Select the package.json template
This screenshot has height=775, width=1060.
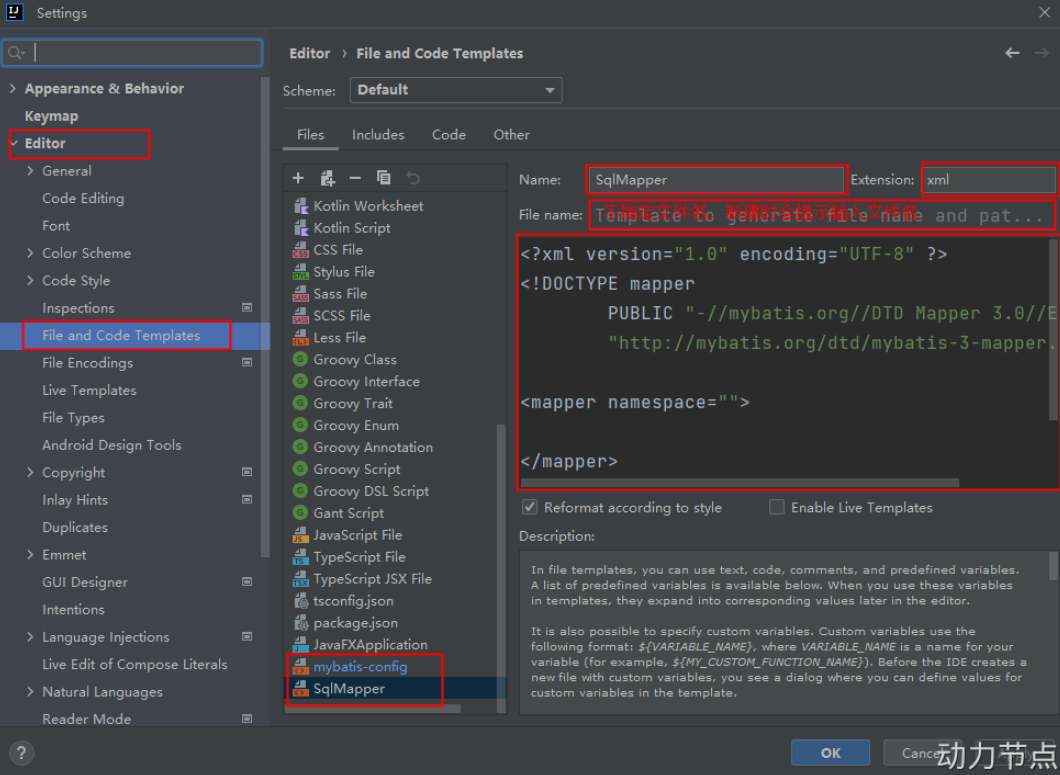tap(355, 623)
